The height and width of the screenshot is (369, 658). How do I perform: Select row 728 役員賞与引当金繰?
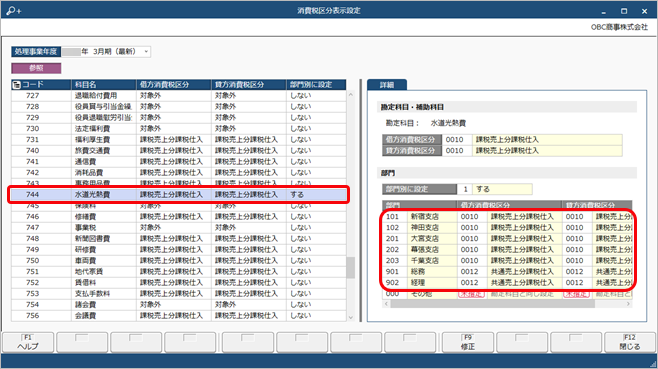tap(179, 107)
